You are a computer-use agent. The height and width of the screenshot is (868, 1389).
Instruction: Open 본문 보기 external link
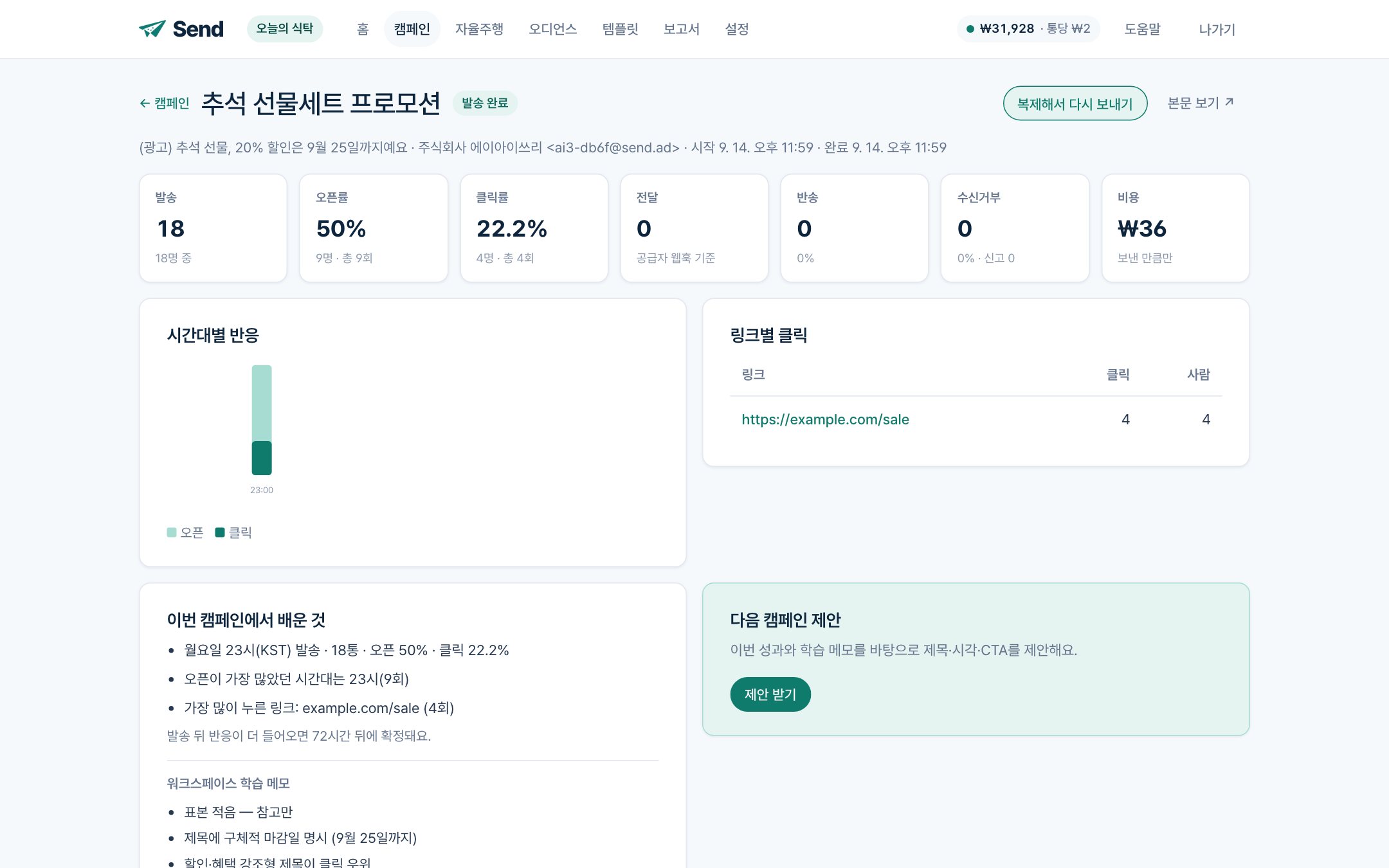coord(1201,103)
